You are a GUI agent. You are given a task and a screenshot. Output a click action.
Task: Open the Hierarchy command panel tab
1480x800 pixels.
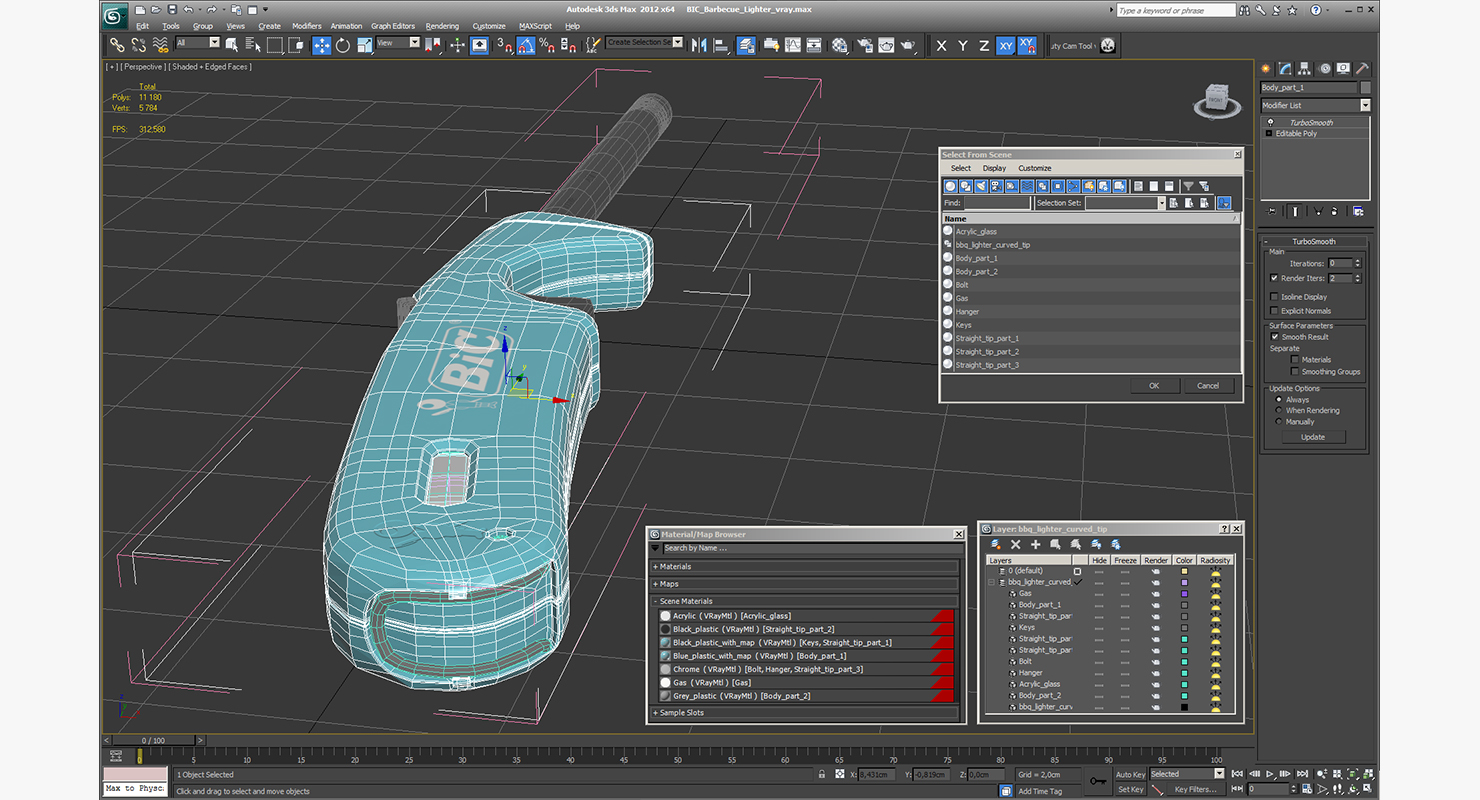click(1306, 69)
